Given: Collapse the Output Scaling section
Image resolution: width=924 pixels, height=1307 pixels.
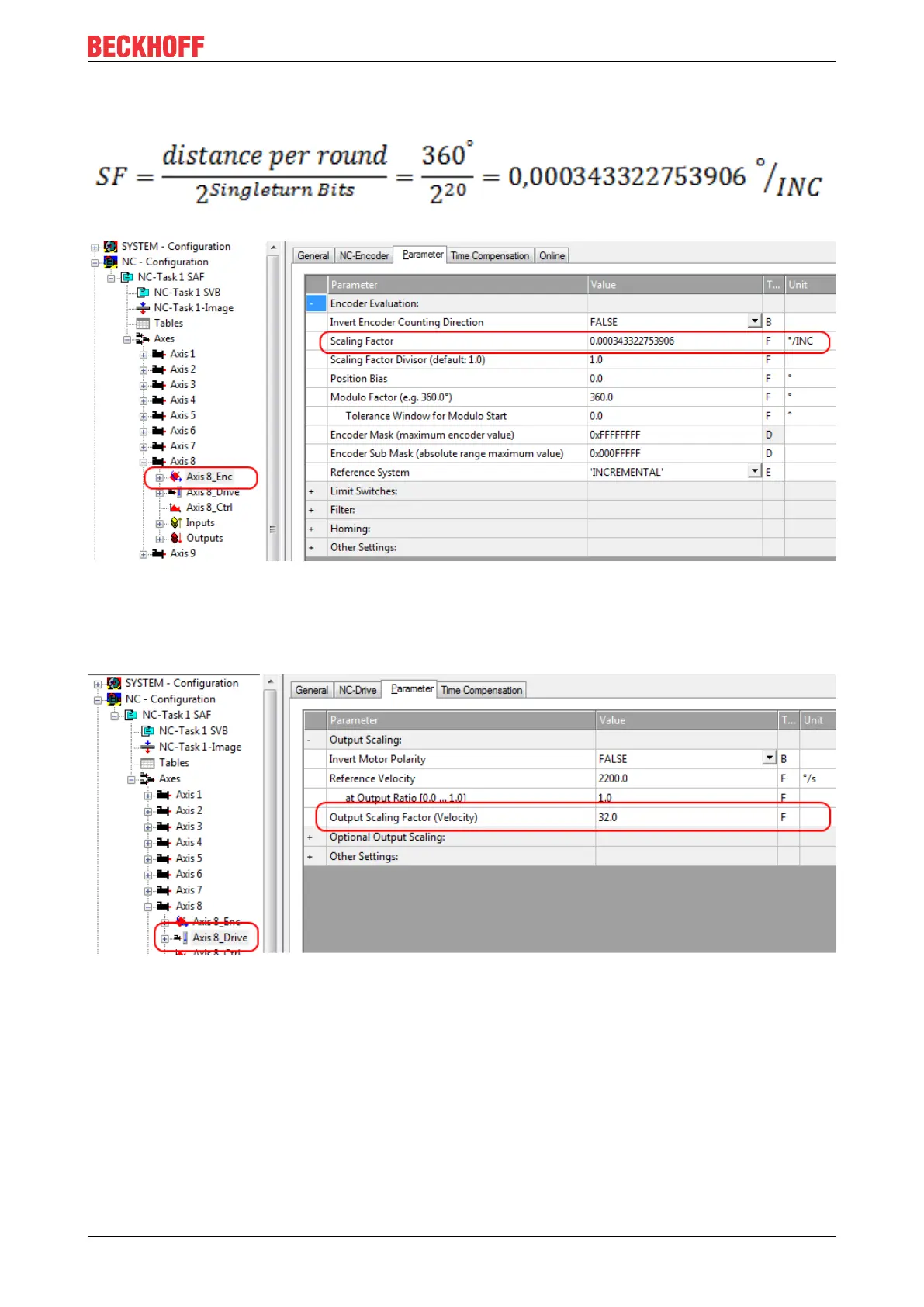Looking at the screenshot, I should [310, 740].
